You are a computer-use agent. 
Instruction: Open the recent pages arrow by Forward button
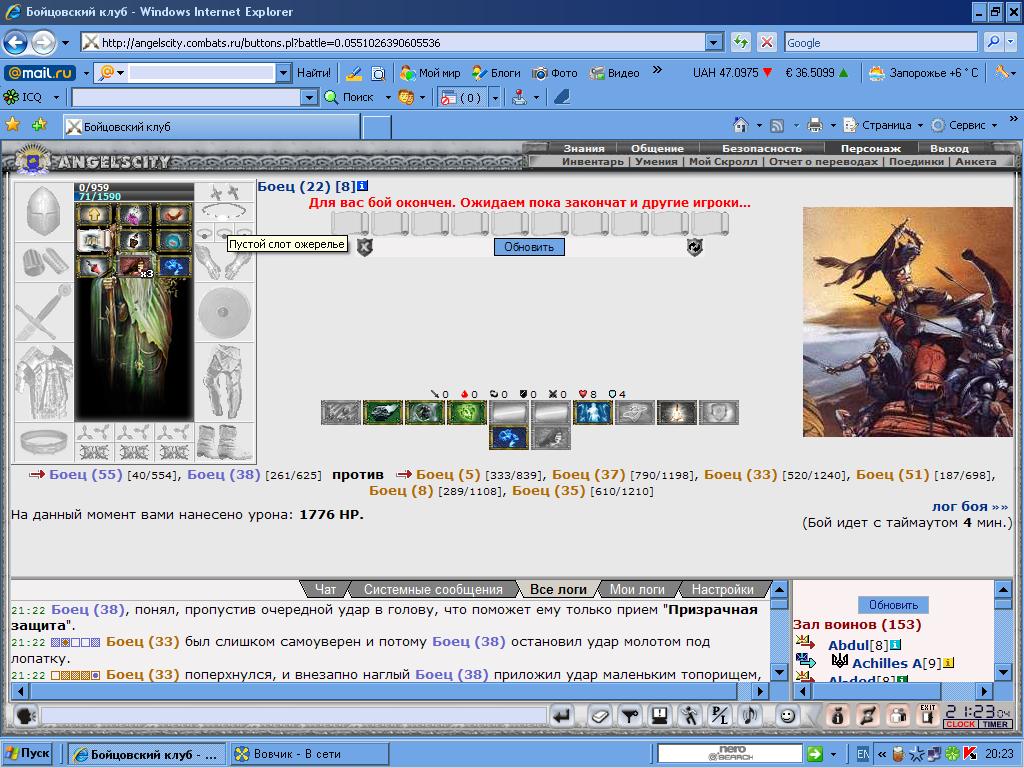point(65,43)
